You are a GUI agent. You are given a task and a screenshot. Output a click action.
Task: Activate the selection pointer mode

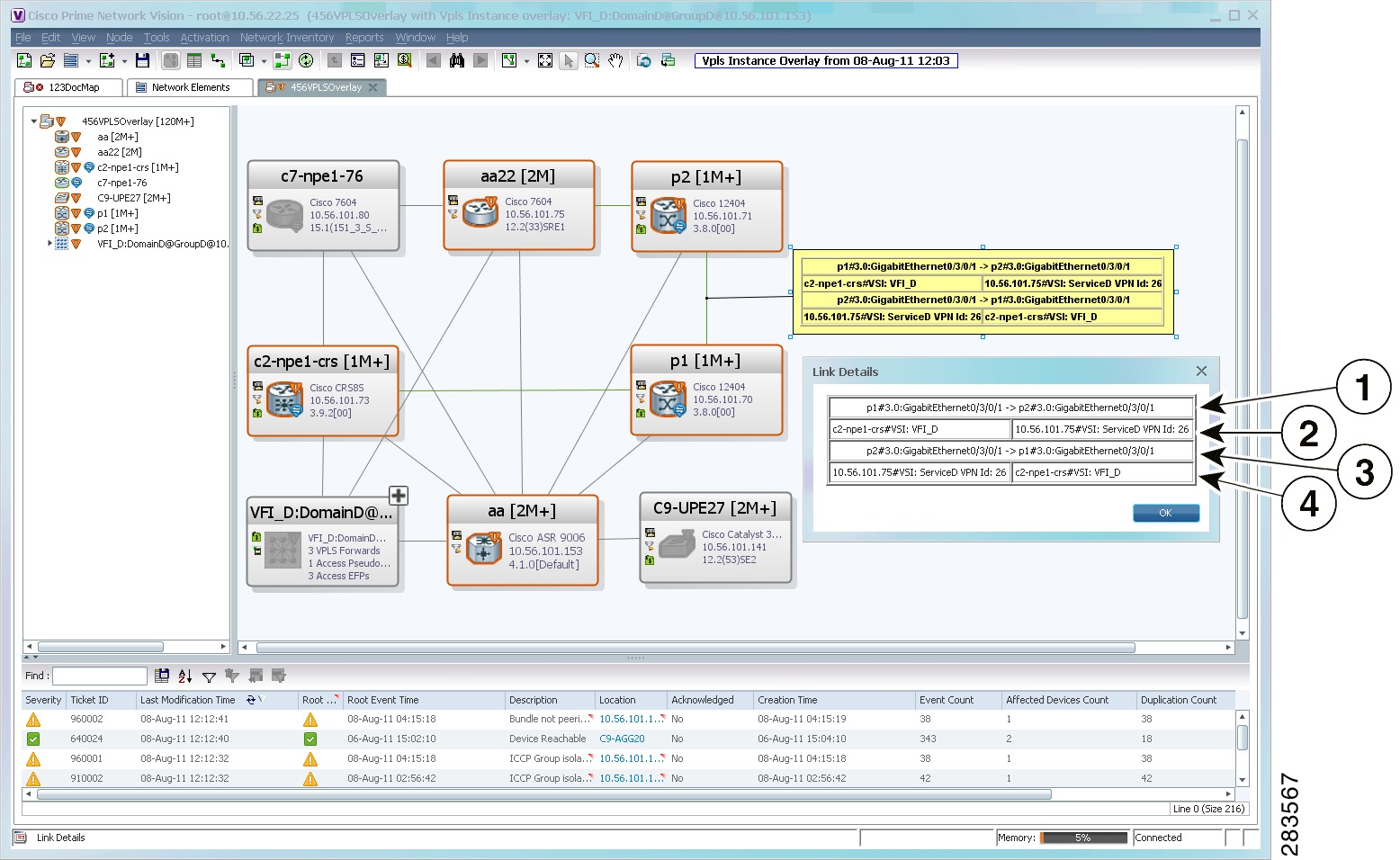pos(569,60)
